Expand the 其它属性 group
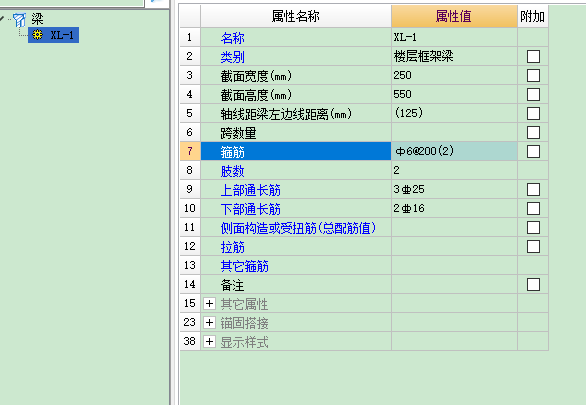Image resolution: width=586 pixels, height=405 pixels. click(209, 303)
